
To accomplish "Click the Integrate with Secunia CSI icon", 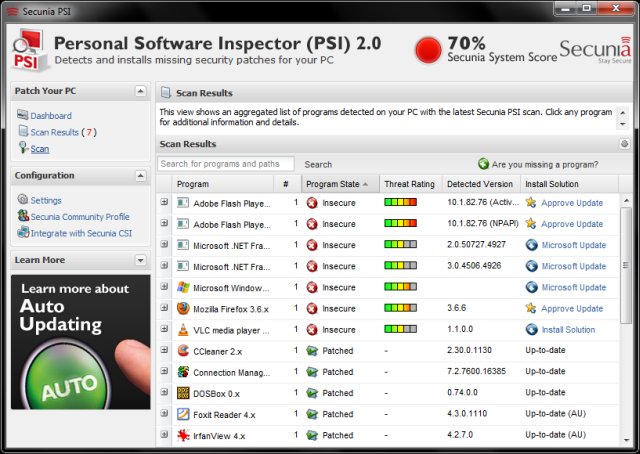I will coord(23,233).
